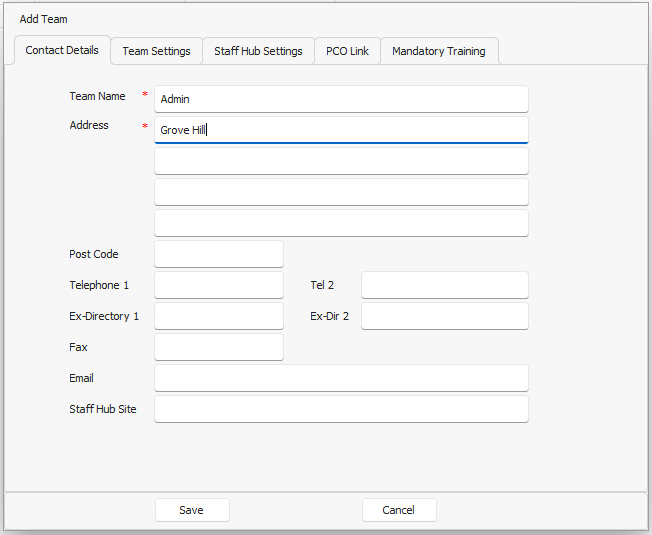Focus the Address field with Grove Hill

coord(341,130)
